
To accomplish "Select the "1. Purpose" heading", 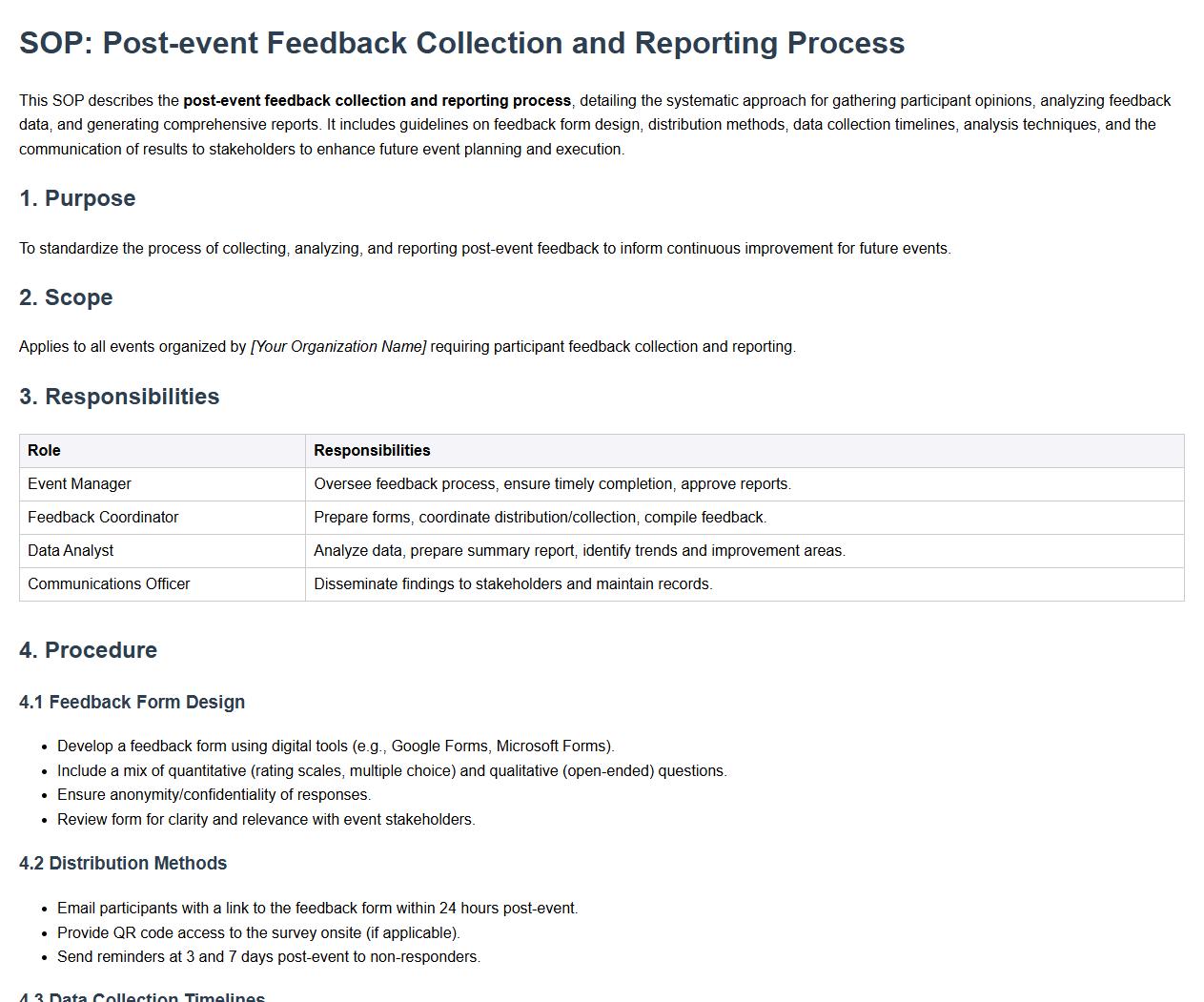I will 77,198.
